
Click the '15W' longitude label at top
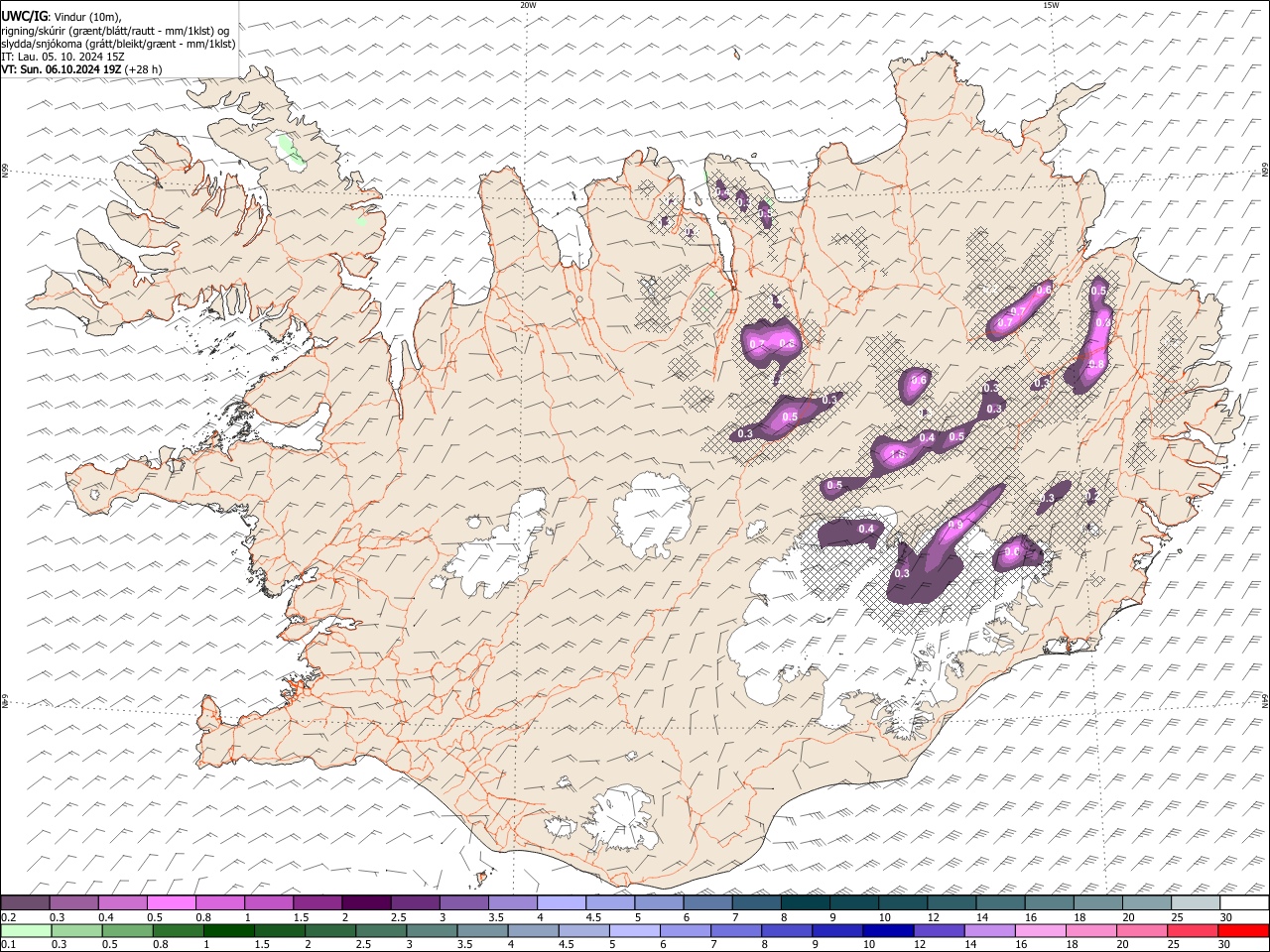pyautogui.click(x=1051, y=5)
